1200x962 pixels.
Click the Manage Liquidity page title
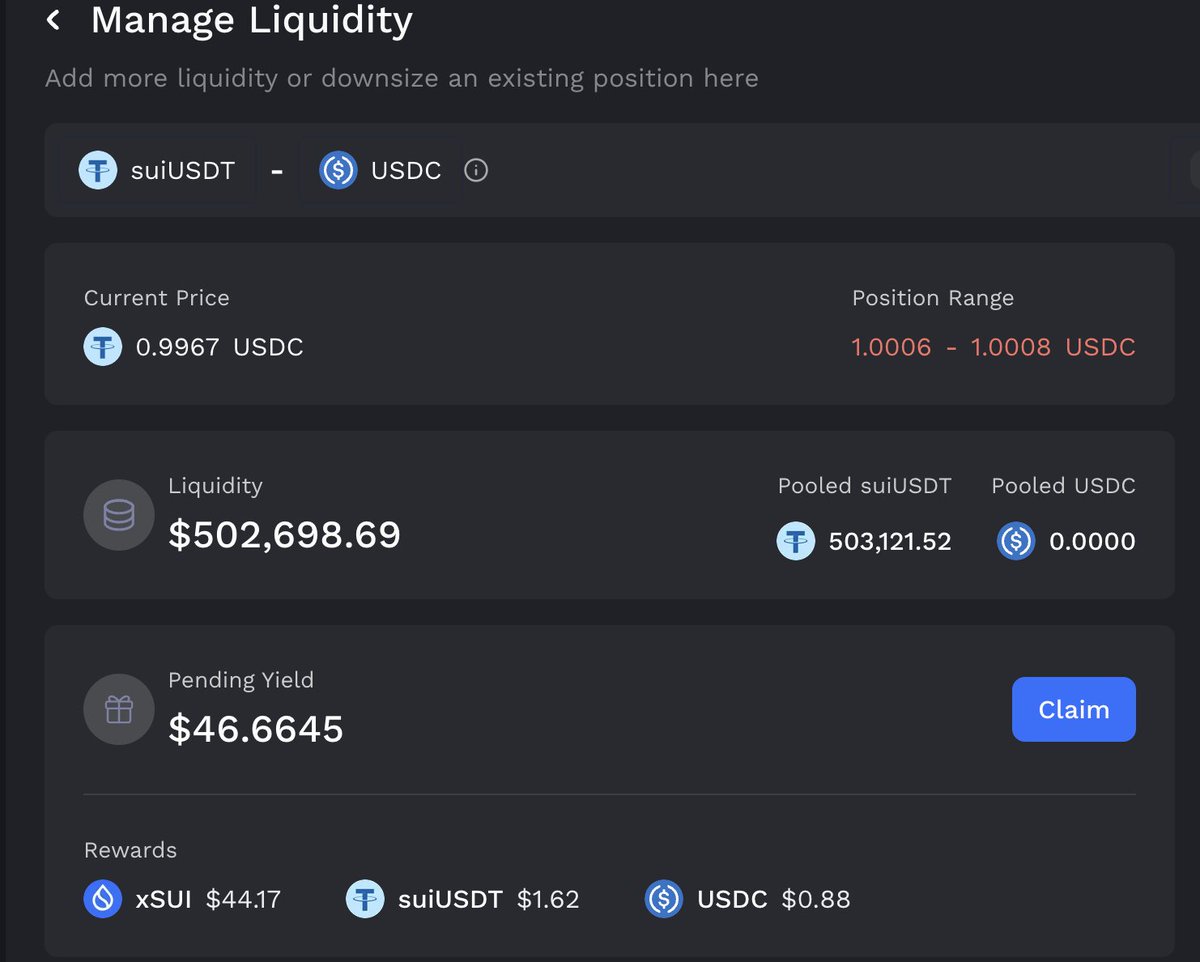(x=251, y=20)
